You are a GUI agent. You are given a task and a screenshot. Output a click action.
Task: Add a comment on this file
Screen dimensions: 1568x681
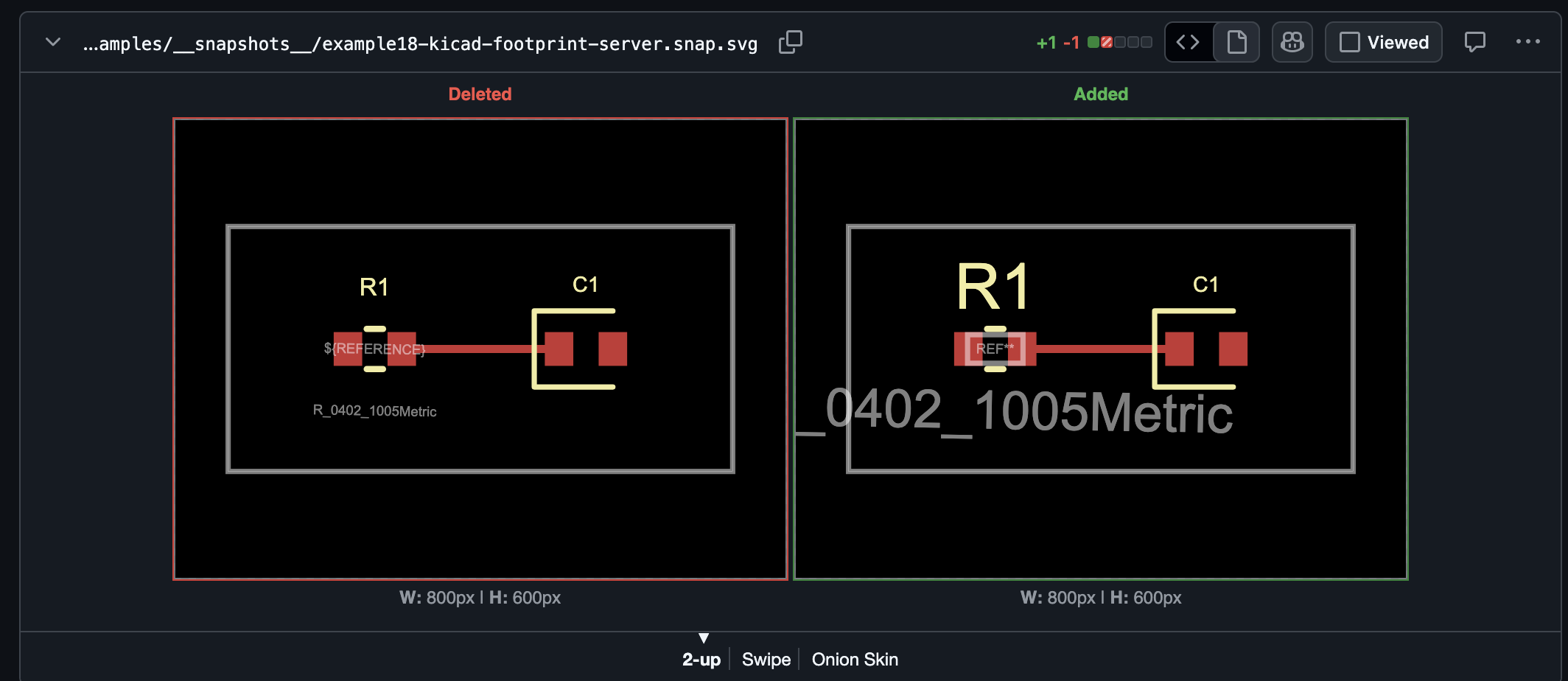pyautogui.click(x=1474, y=42)
